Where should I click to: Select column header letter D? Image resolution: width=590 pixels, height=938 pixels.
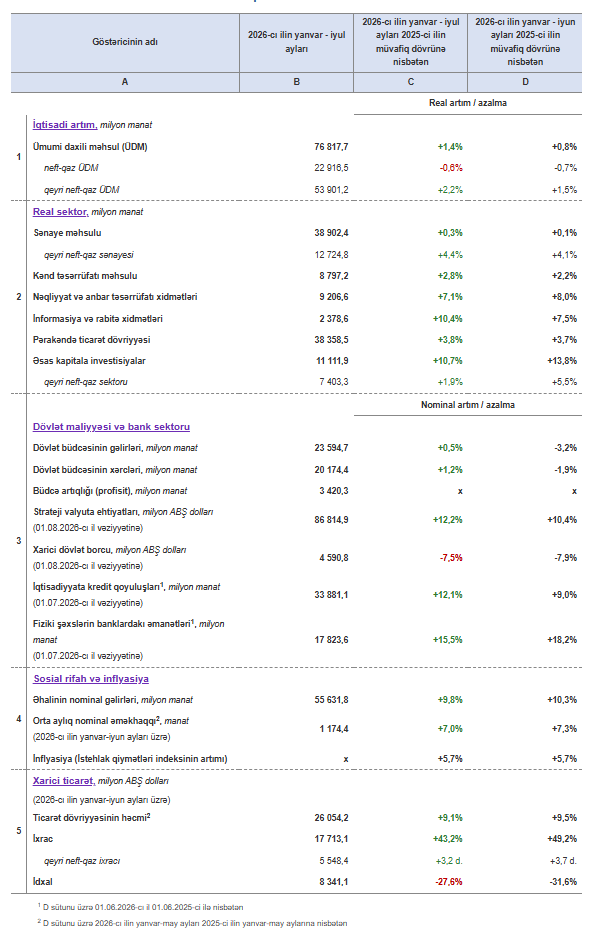tap(525, 82)
